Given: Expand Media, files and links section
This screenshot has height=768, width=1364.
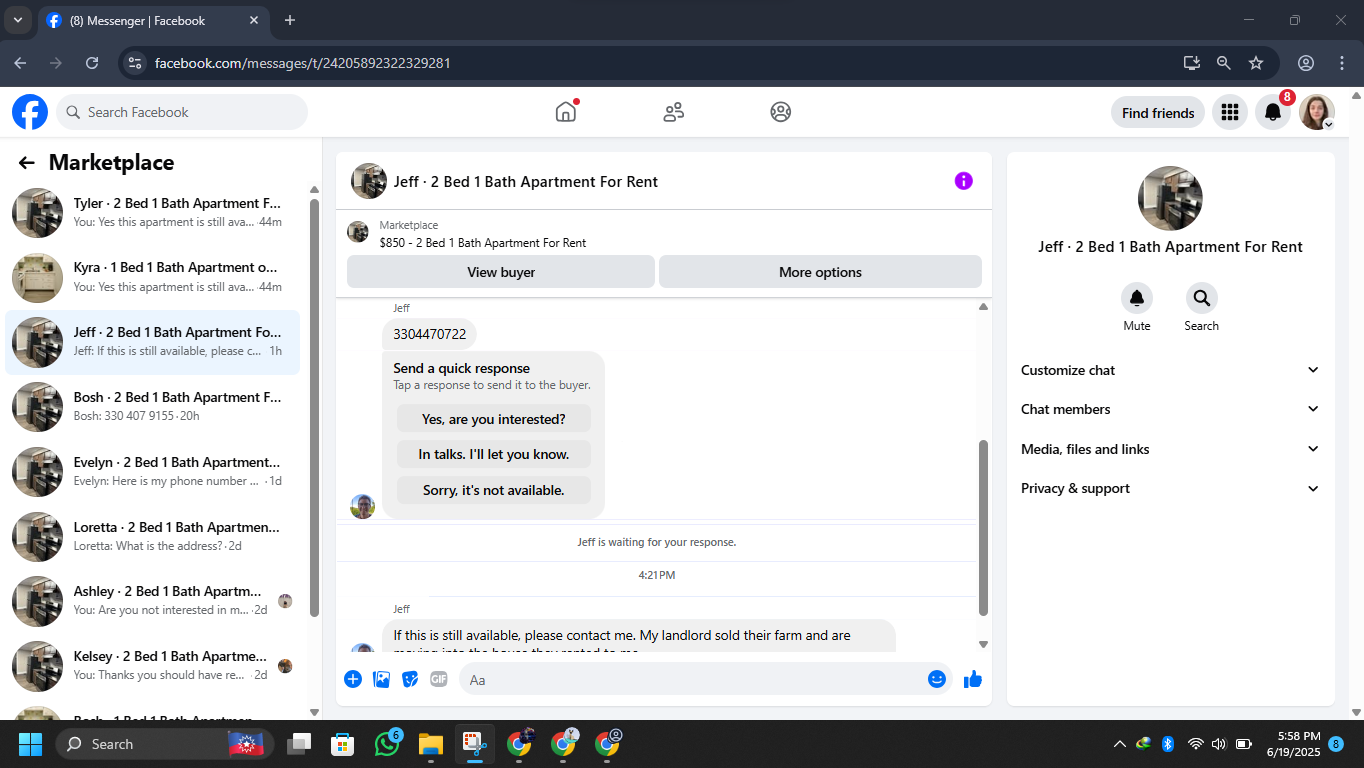Looking at the screenshot, I should point(1170,449).
